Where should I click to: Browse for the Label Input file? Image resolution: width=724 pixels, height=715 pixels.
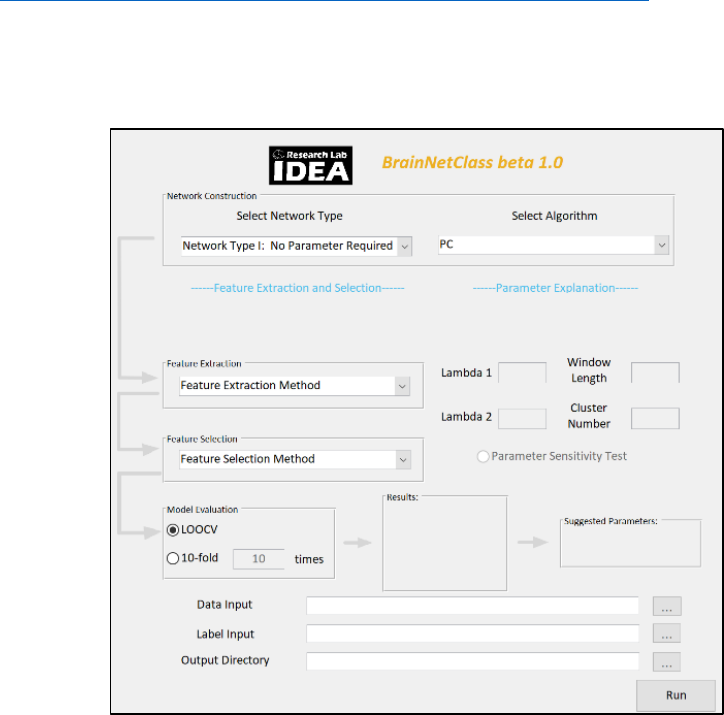point(667,633)
